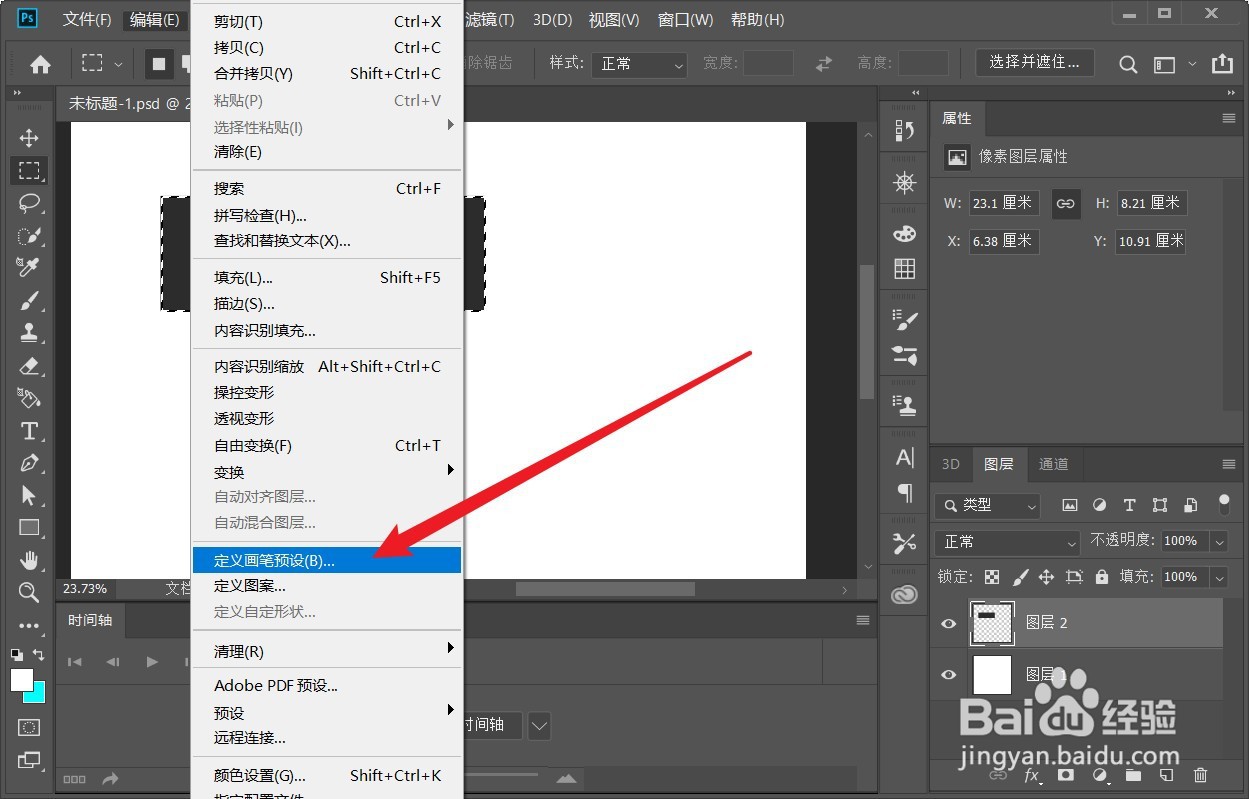Open the 不透明度 opacity dropdown

tap(1220, 541)
